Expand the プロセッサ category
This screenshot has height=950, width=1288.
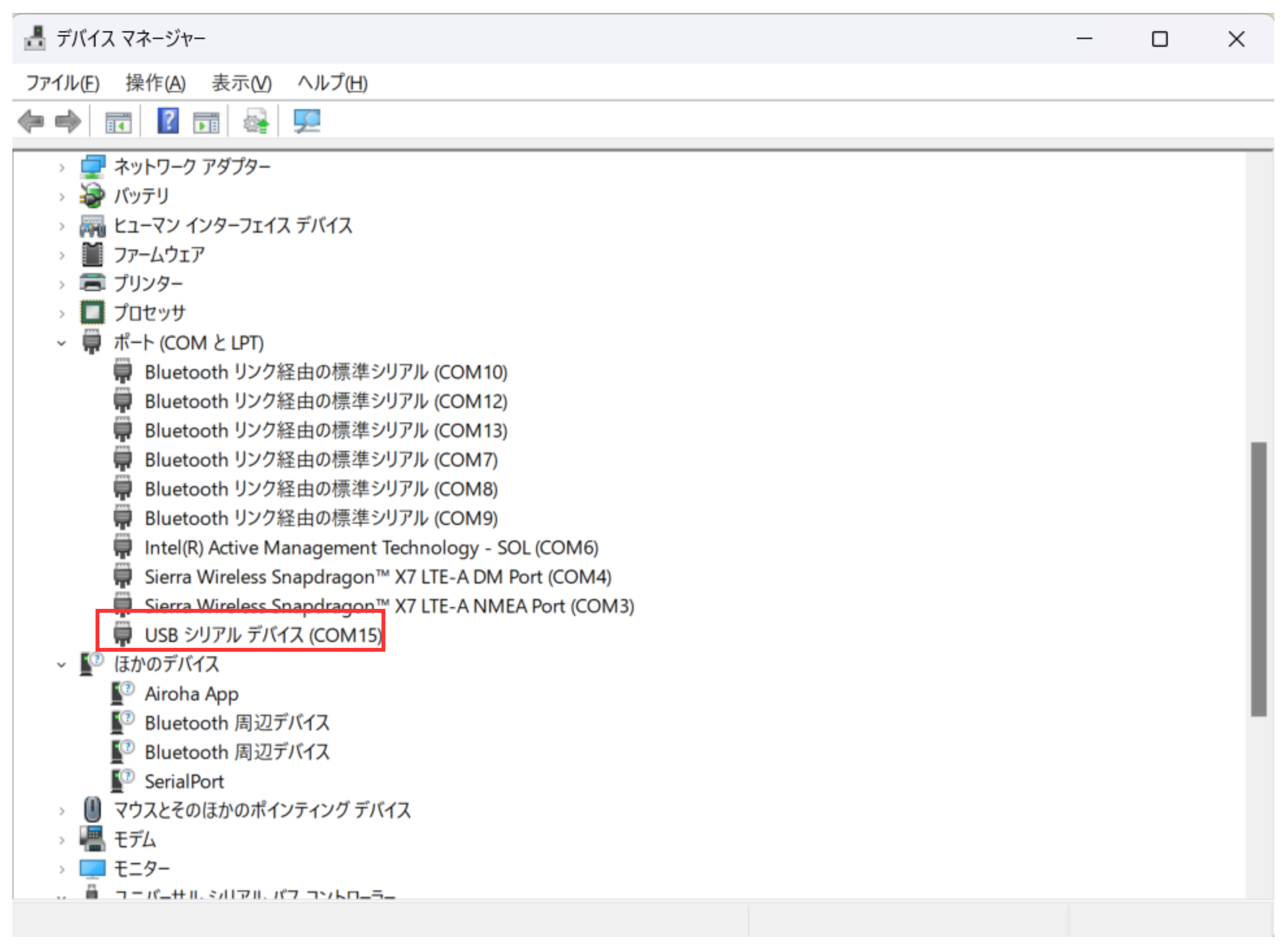[61, 314]
